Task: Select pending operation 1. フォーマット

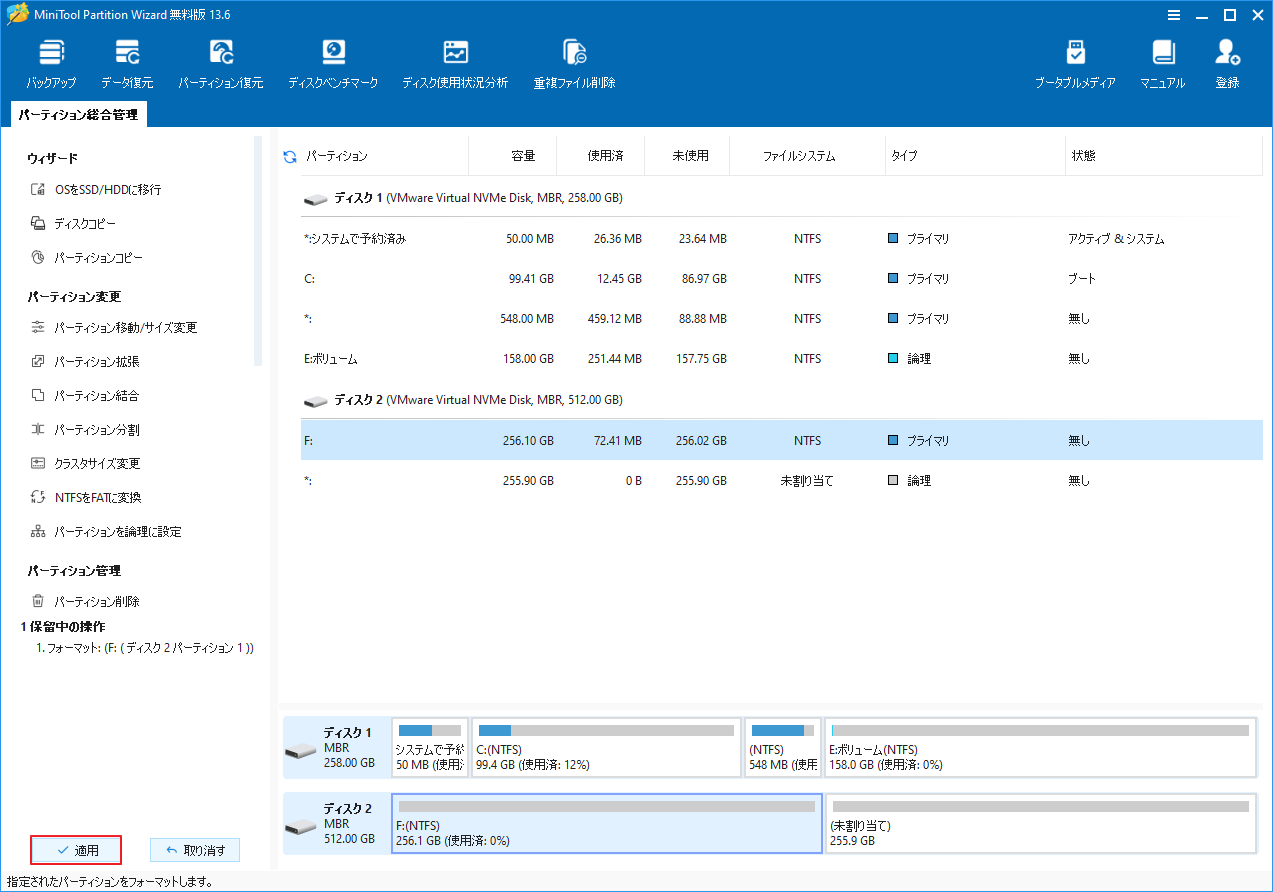Action: coord(145,648)
